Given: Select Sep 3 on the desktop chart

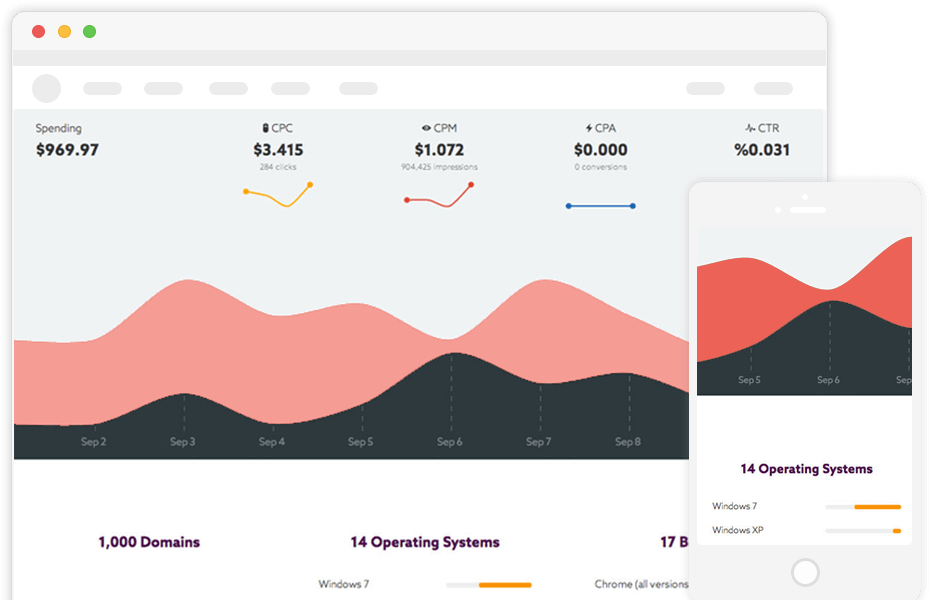Looking at the screenshot, I should (182, 441).
